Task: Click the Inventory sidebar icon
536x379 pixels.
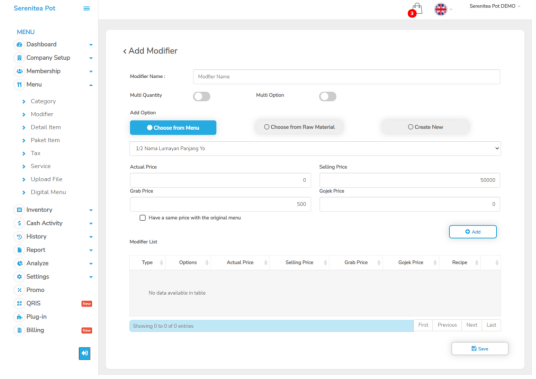Action: pos(19,210)
